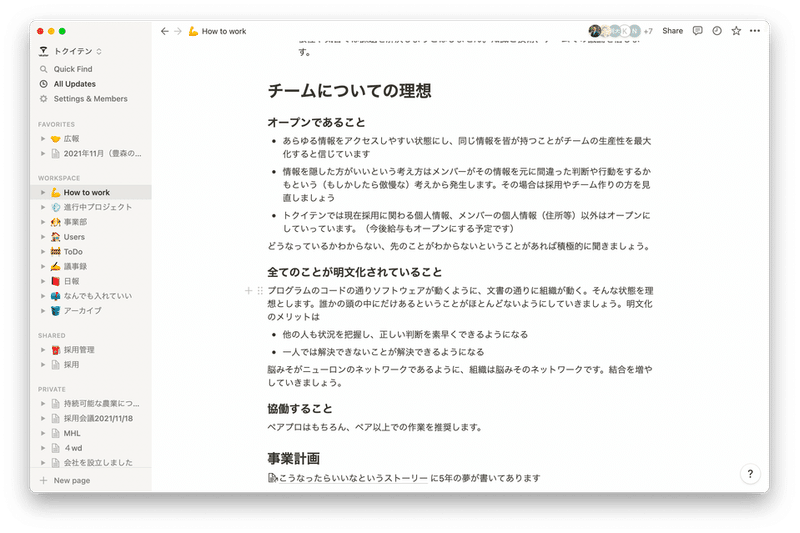The width and height of the screenshot is (800, 533).
Task: Click the red book icon next to 日報
Action: pyautogui.click(x=56, y=281)
